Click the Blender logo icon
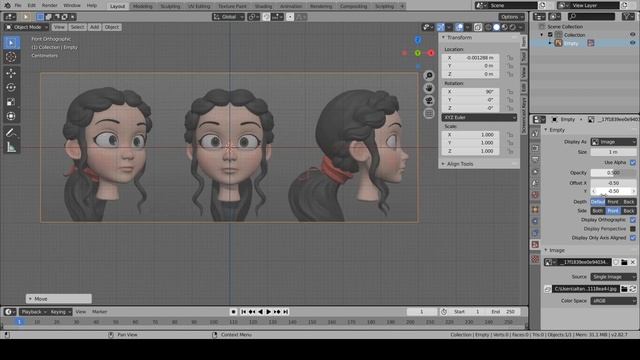This screenshot has height=360, width=640. click(x=7, y=5)
